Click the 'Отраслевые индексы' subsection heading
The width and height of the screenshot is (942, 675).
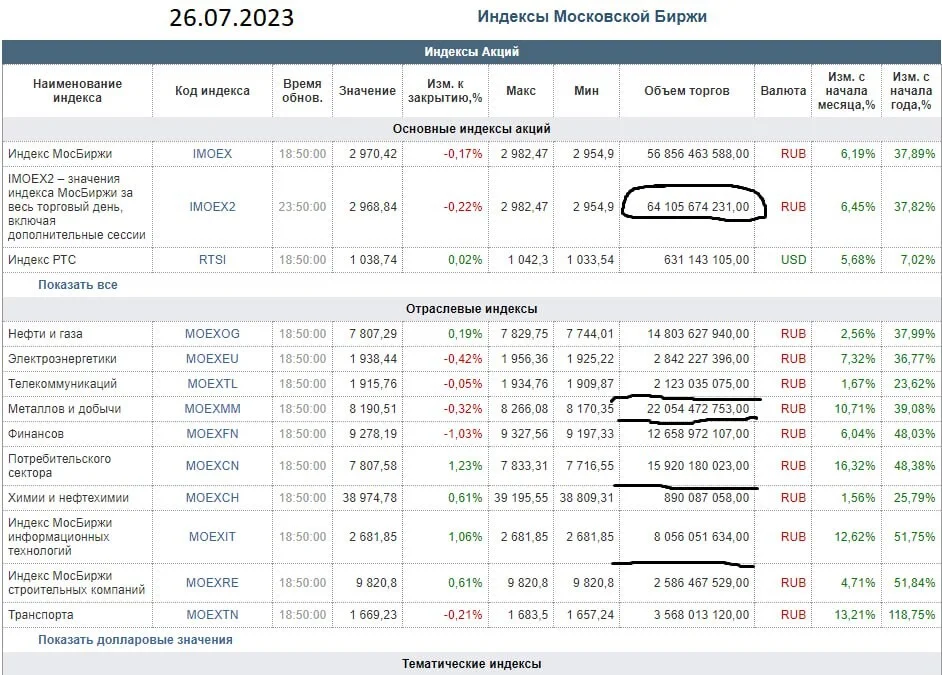tap(472, 309)
